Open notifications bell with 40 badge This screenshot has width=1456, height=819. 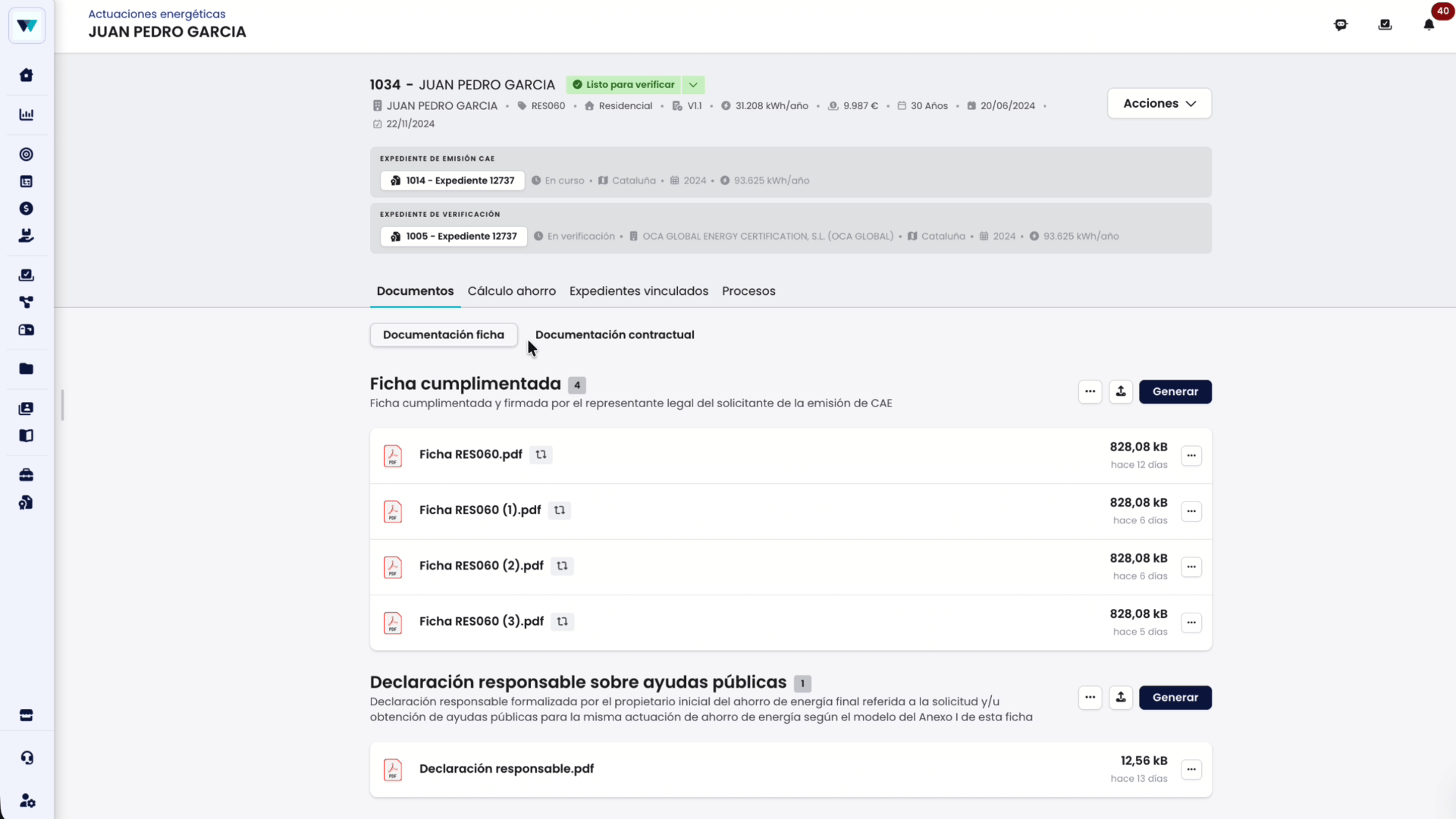(x=1429, y=24)
